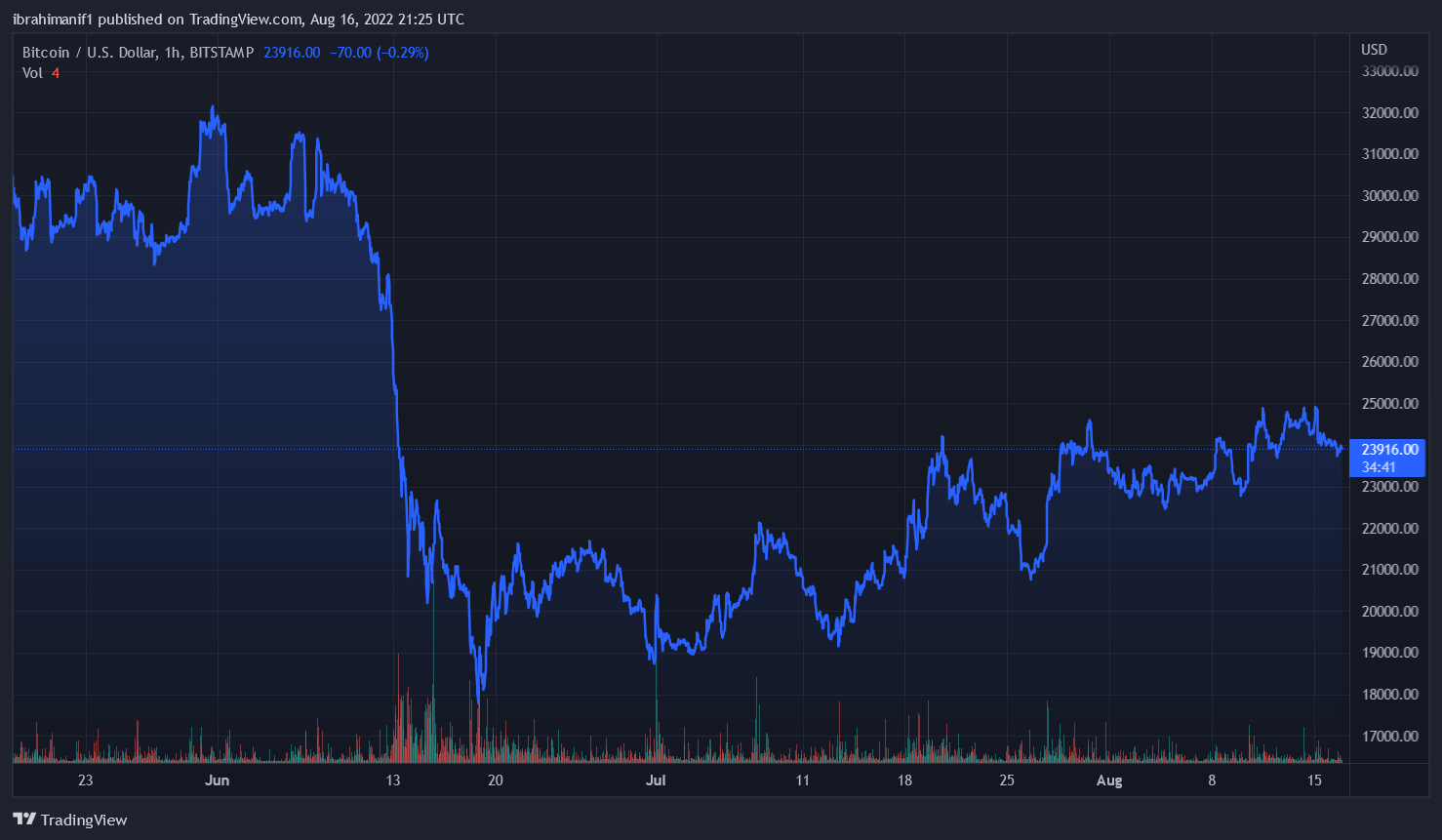This screenshot has height=840, width=1442.
Task: Click the current price tag 23916.00
Action: click(x=1389, y=450)
